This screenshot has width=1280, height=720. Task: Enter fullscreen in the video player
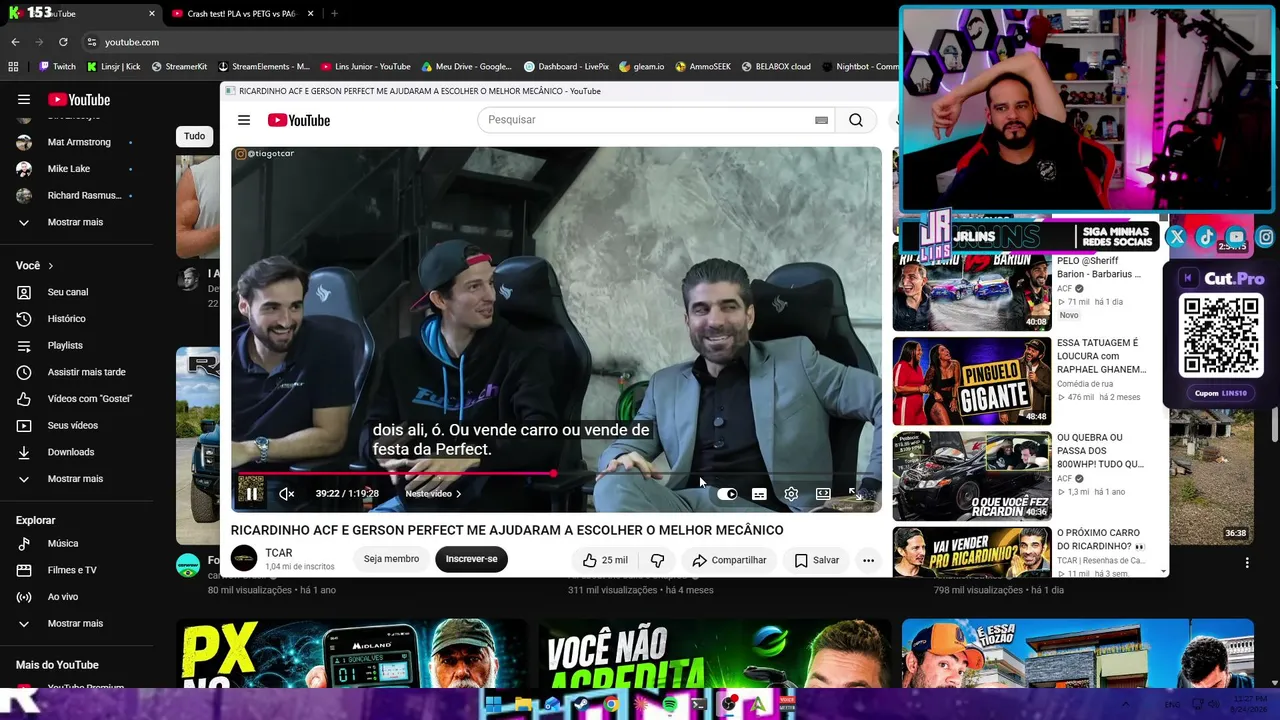[854, 494]
